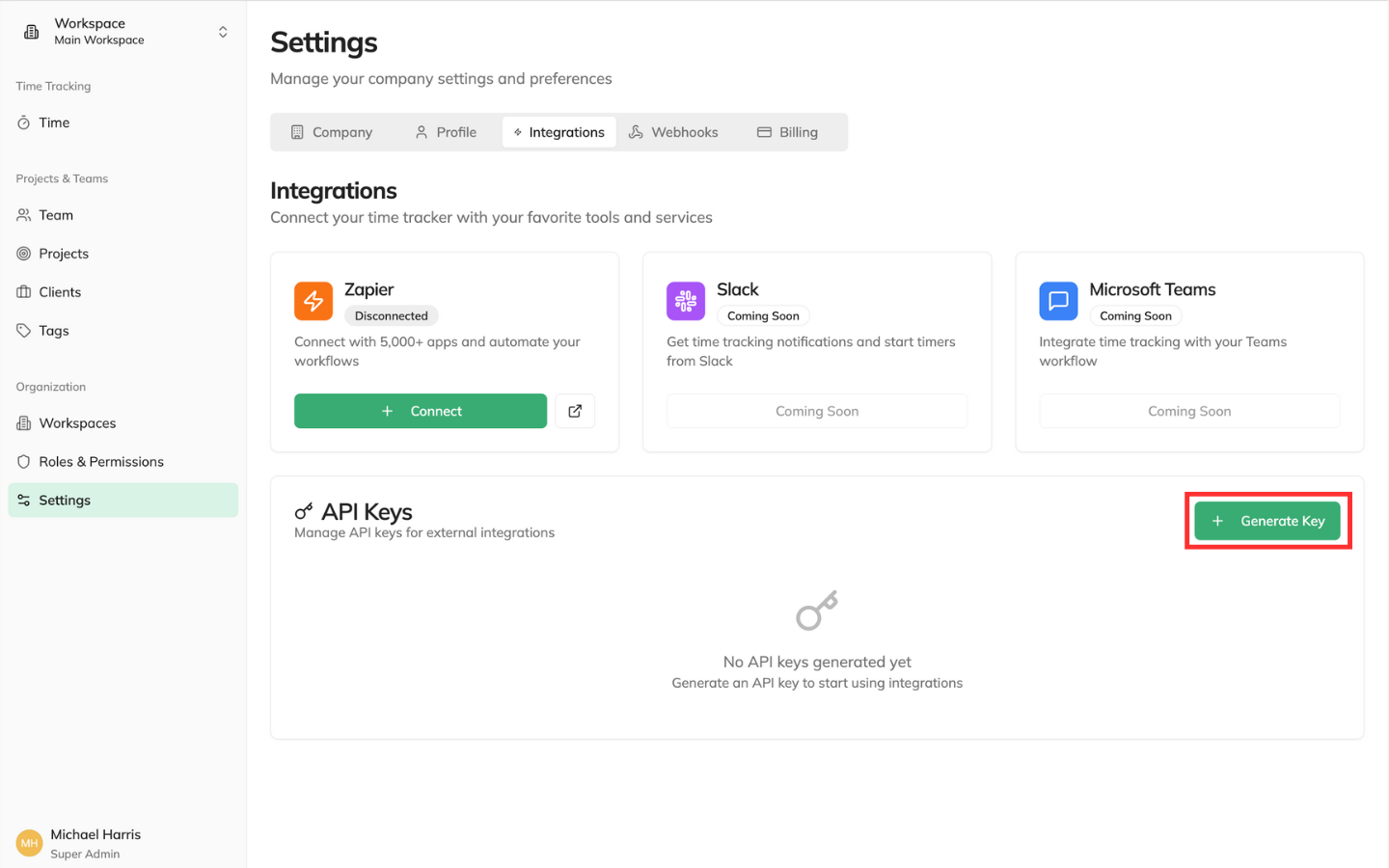Click the purple Slack app icon
Image resolution: width=1389 pixels, height=868 pixels.
686,301
